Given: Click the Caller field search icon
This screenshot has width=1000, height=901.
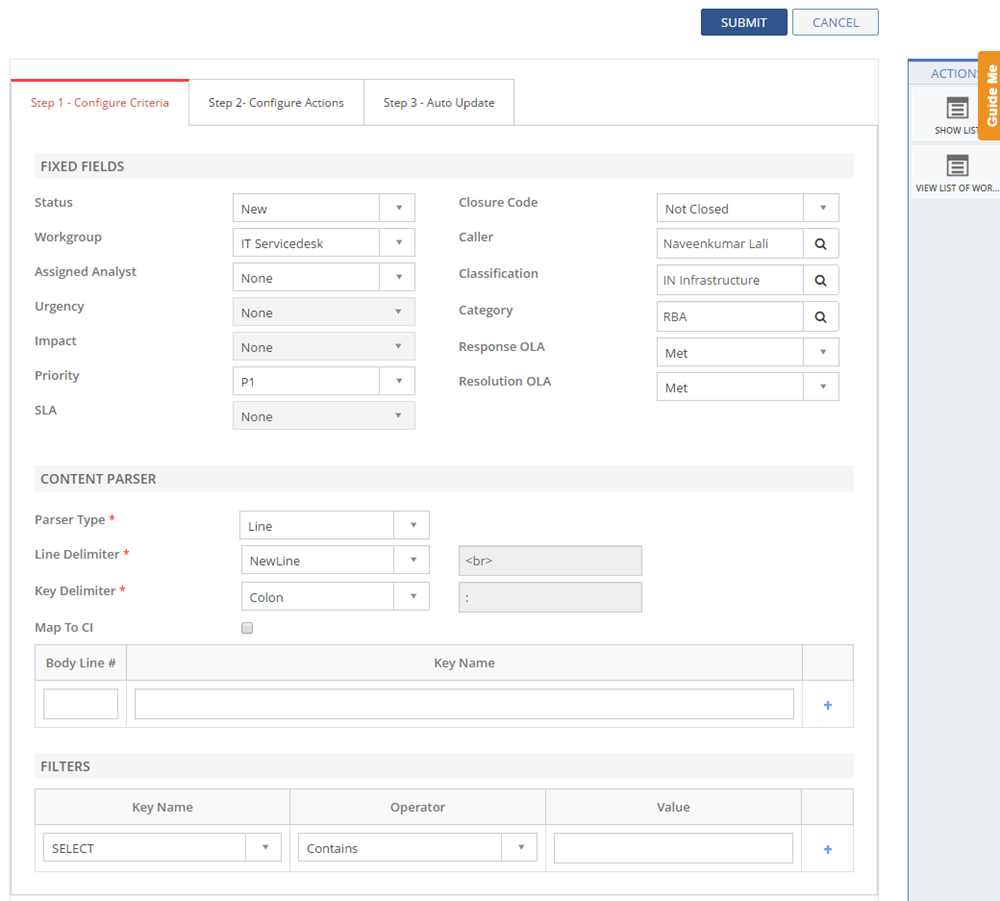Looking at the screenshot, I should [x=820, y=244].
